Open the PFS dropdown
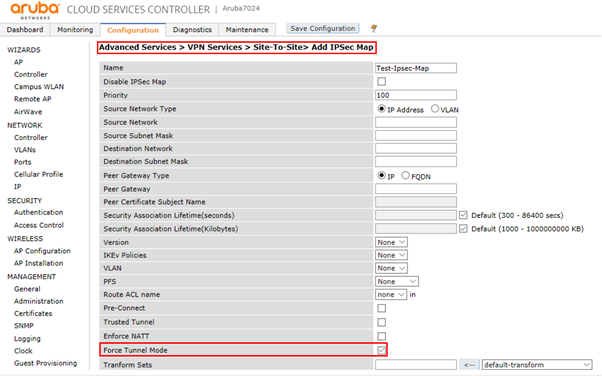This screenshot has height=376, width=602. (397, 282)
